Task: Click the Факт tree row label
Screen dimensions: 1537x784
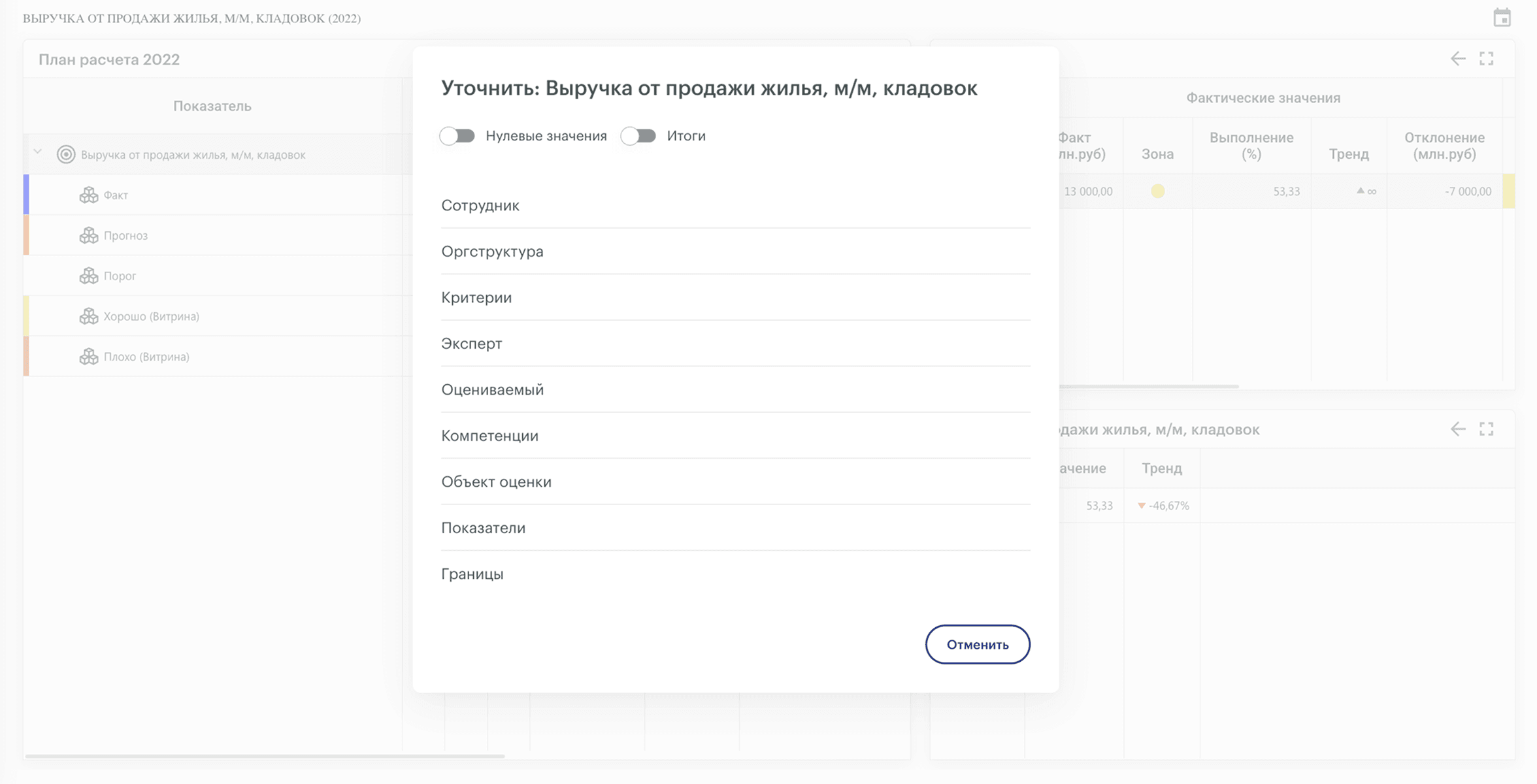Action: click(x=116, y=195)
